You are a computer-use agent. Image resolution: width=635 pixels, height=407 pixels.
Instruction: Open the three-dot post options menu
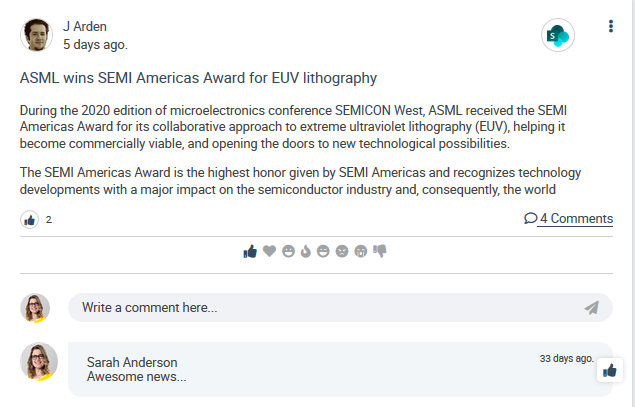(x=610, y=27)
